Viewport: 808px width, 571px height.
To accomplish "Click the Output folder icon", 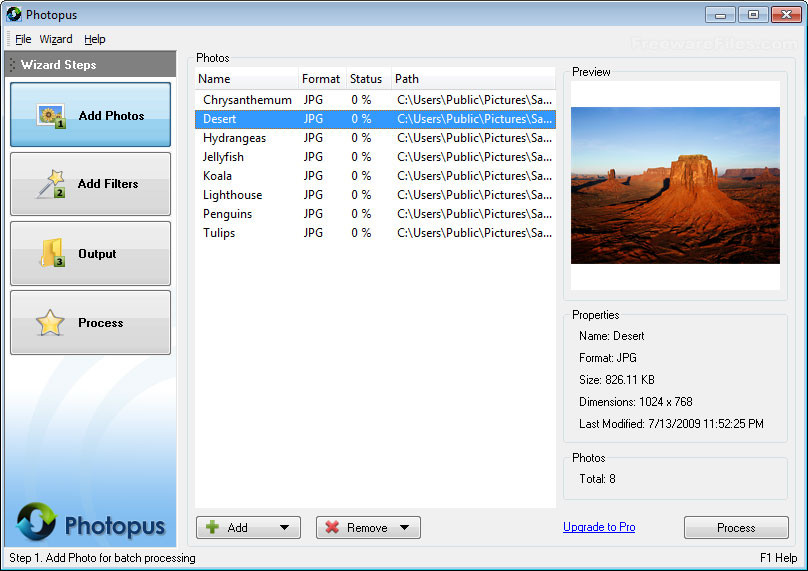I will [x=53, y=253].
